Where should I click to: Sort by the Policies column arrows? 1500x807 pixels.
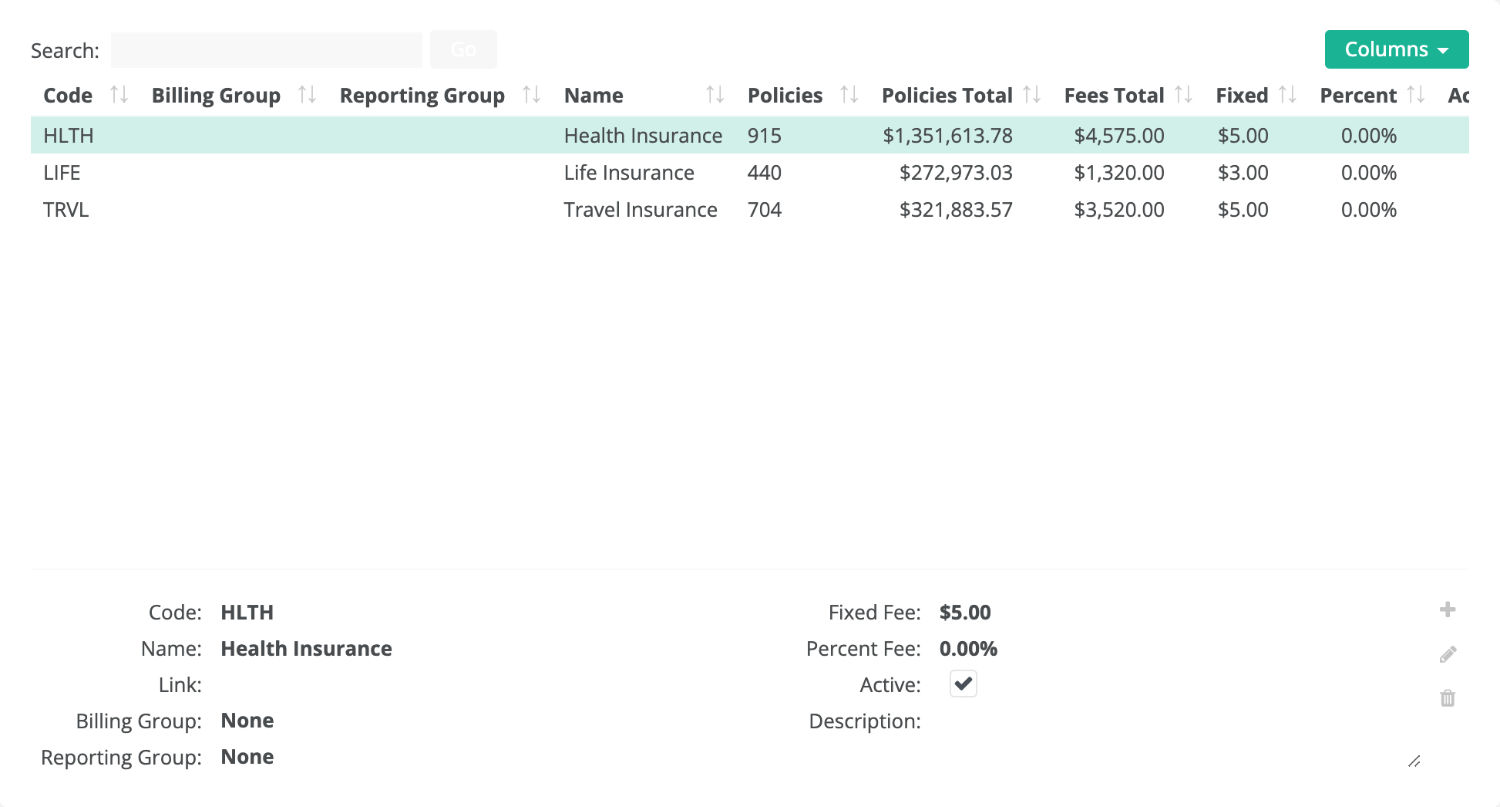849,95
